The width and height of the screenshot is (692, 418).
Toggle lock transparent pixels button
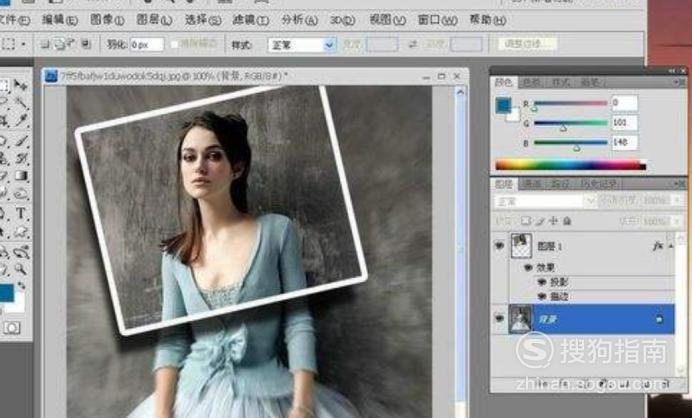tap(526, 221)
